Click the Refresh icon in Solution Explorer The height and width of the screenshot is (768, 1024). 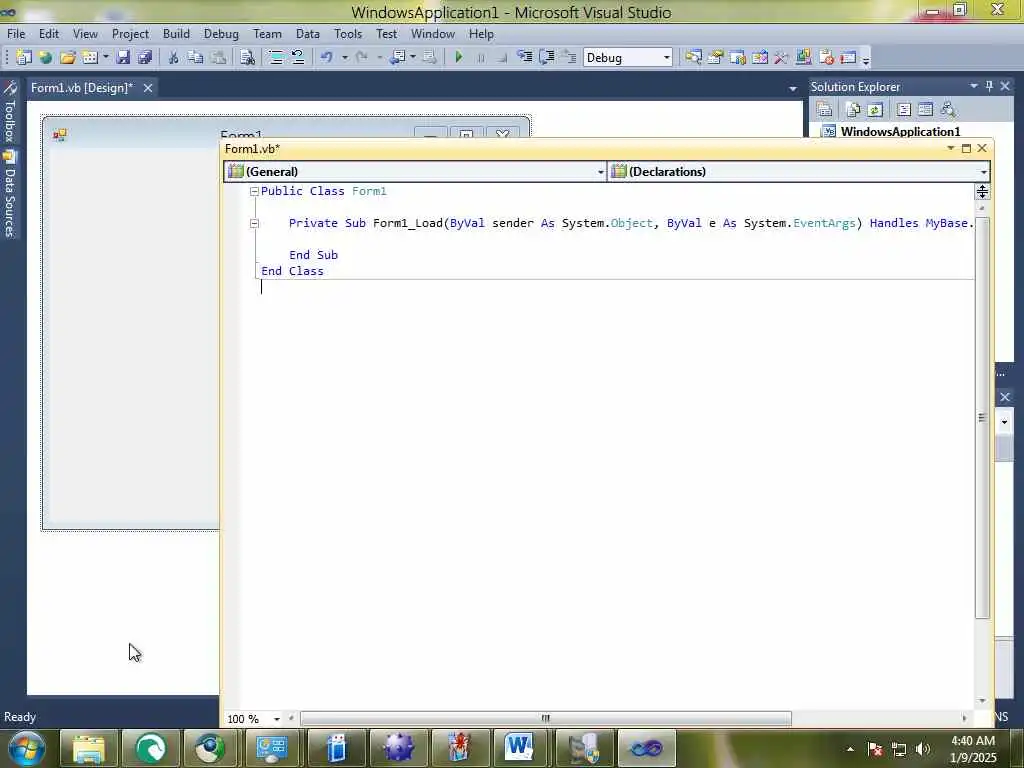875,110
